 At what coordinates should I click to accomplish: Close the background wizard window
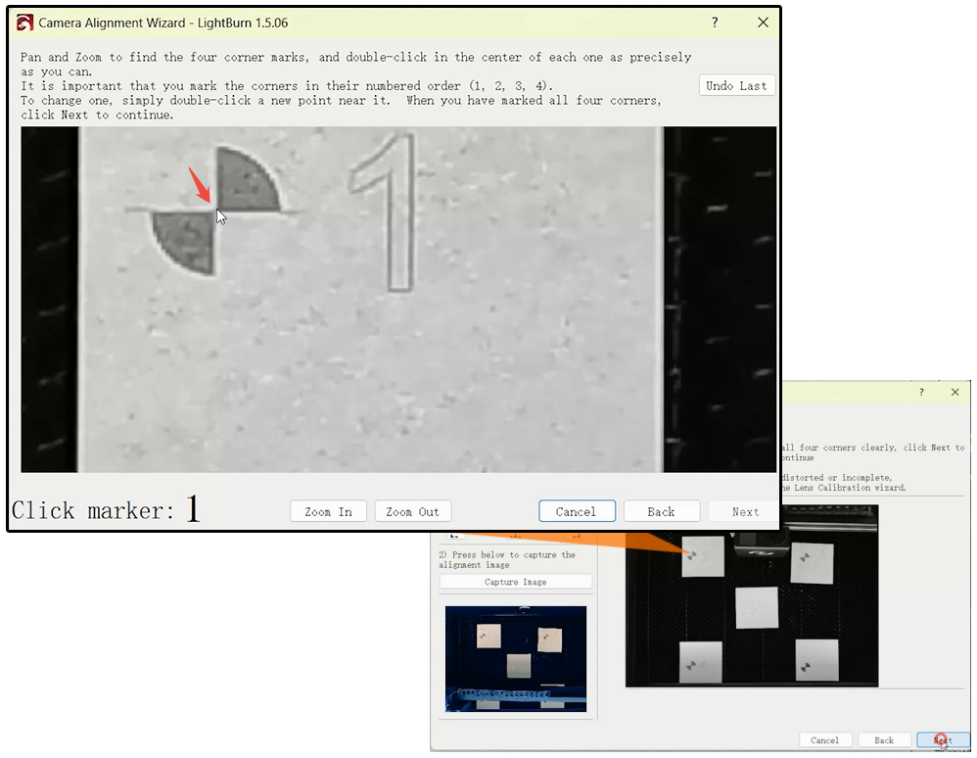point(955,392)
